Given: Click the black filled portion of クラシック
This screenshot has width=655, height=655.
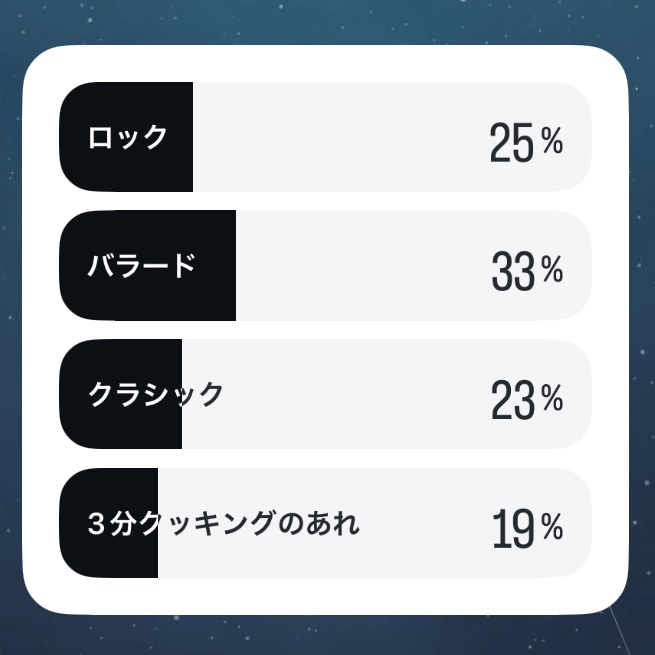Looking at the screenshot, I should tap(120, 394).
